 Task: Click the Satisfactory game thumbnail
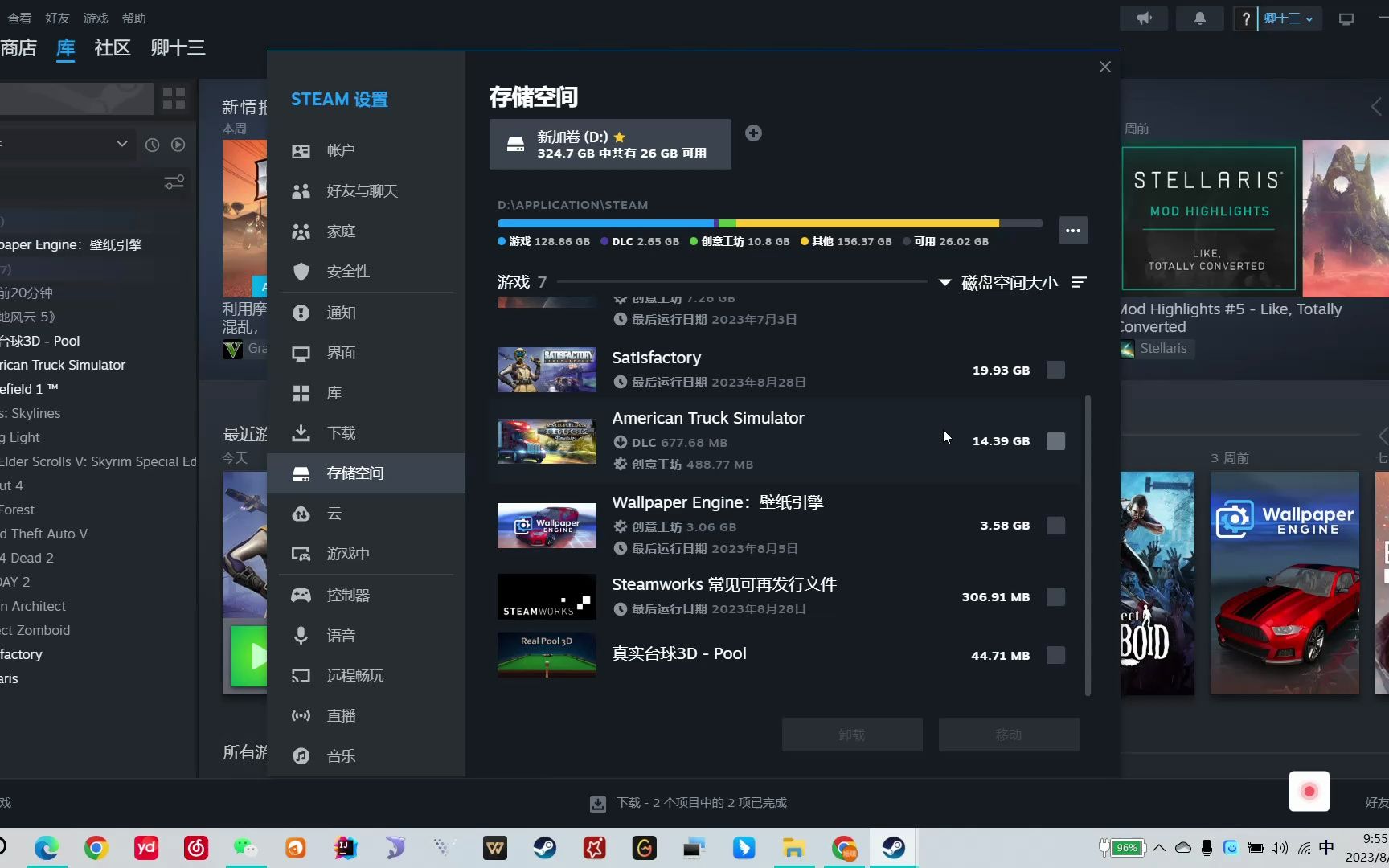547,370
